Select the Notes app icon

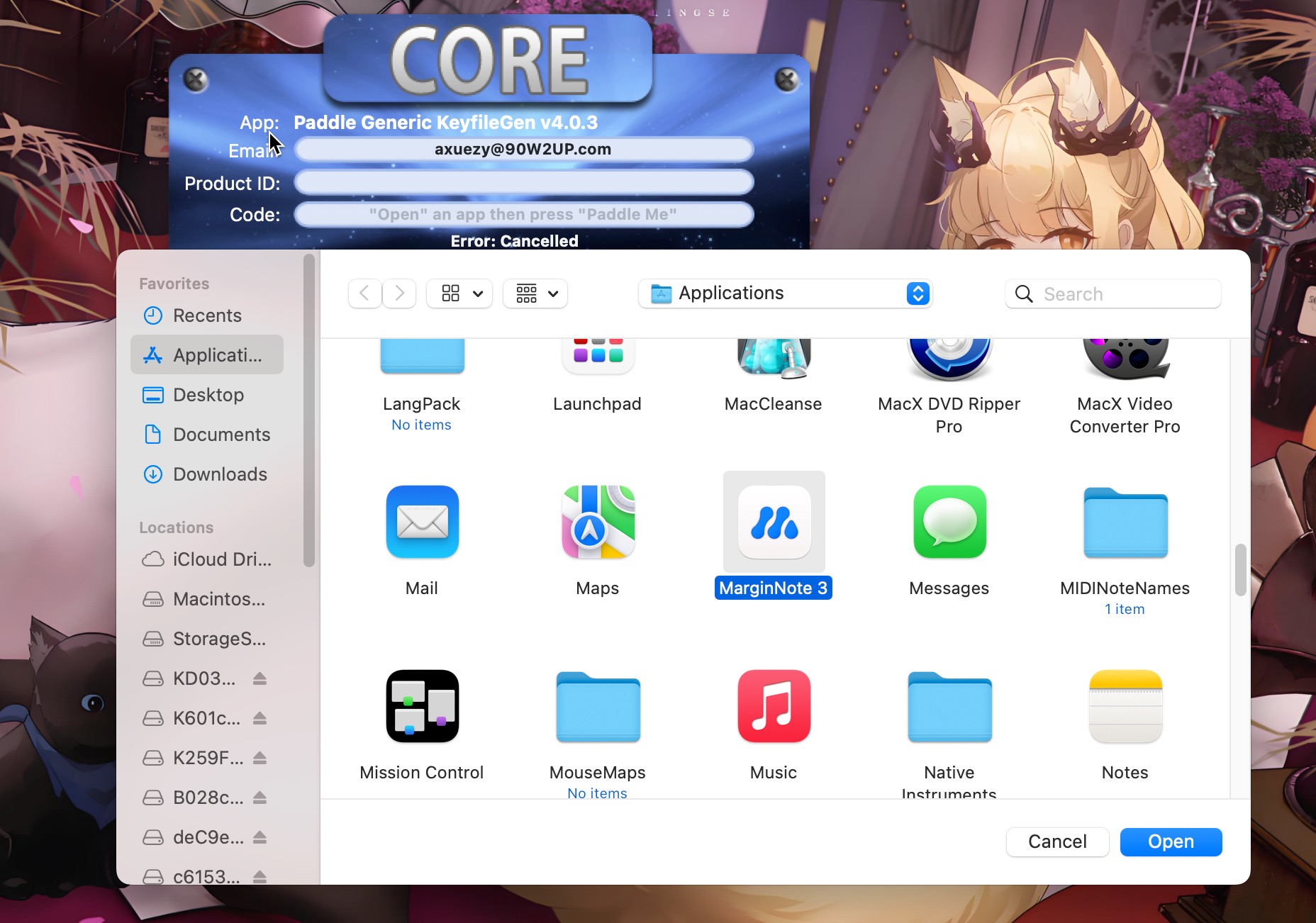coord(1125,707)
